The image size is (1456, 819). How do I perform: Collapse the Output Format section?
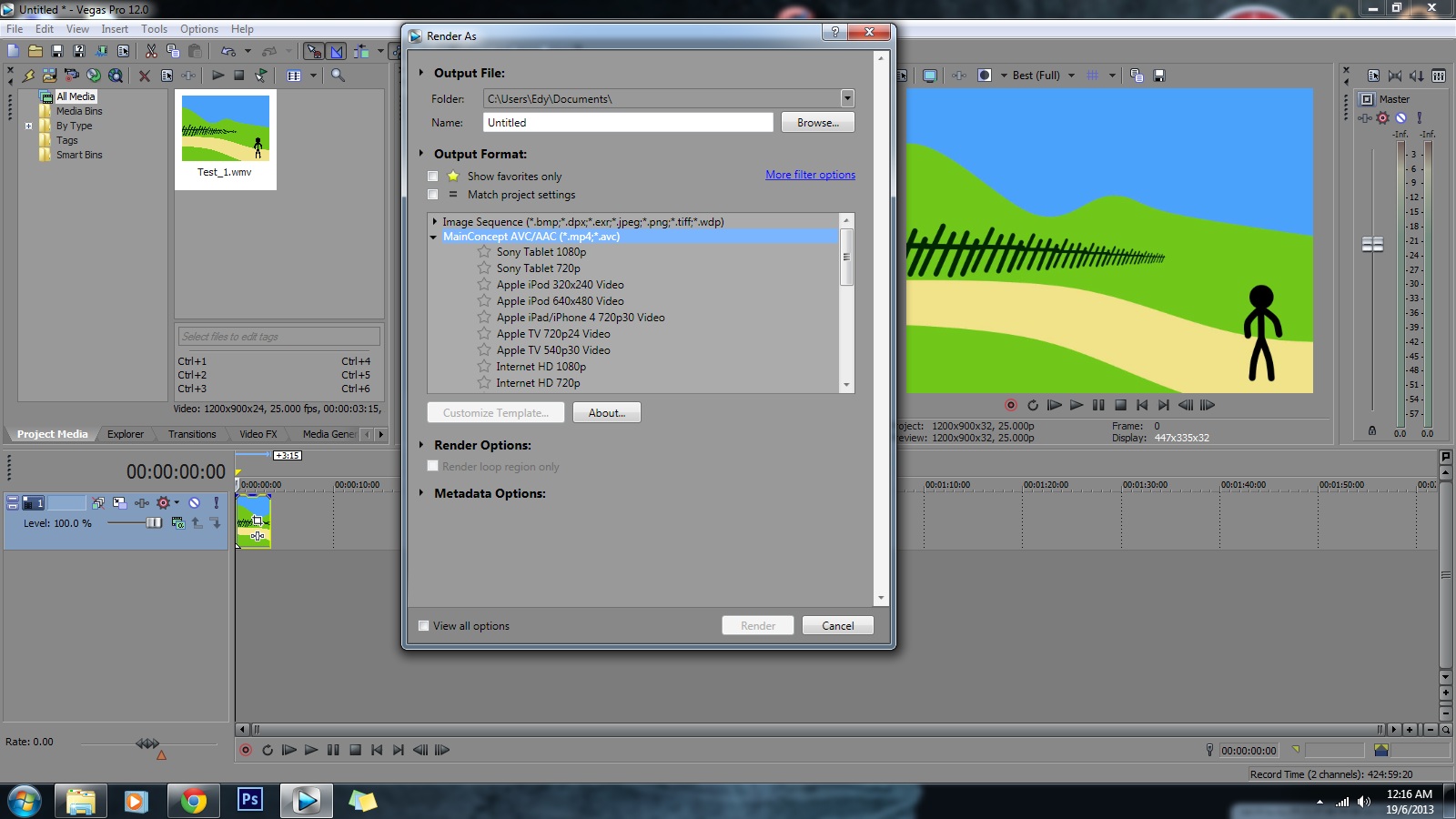[x=421, y=154]
